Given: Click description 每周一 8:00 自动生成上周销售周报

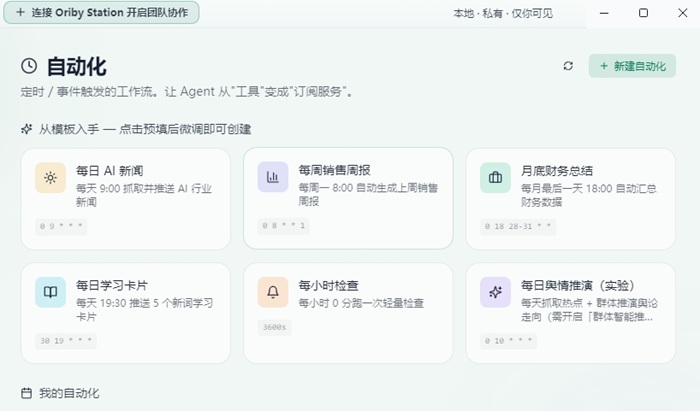Looking at the screenshot, I should point(368,195).
